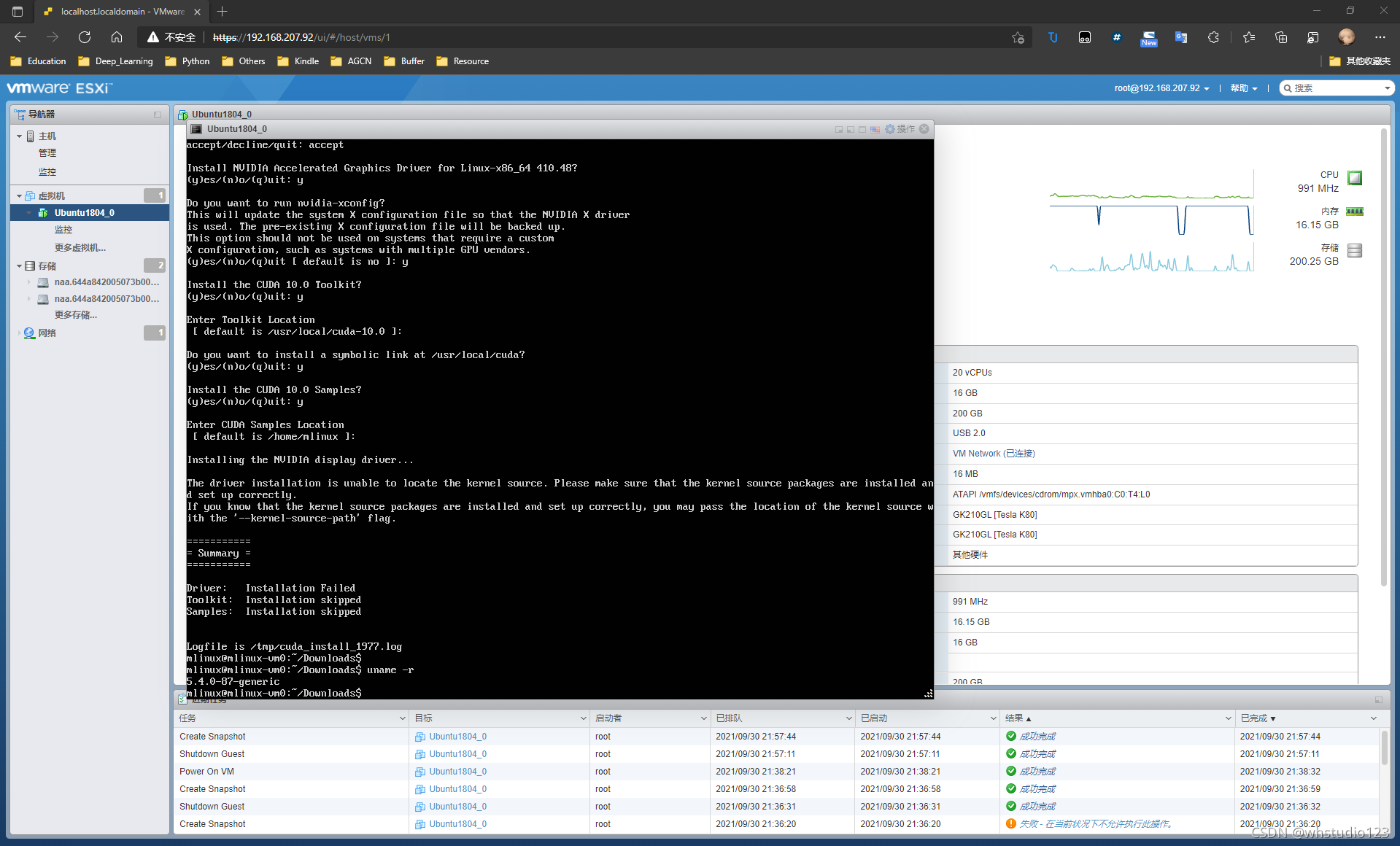Viewport: 1400px width, 846px height.
Task: Open the root@192.168.207.92 user dropdown
Action: (1161, 88)
